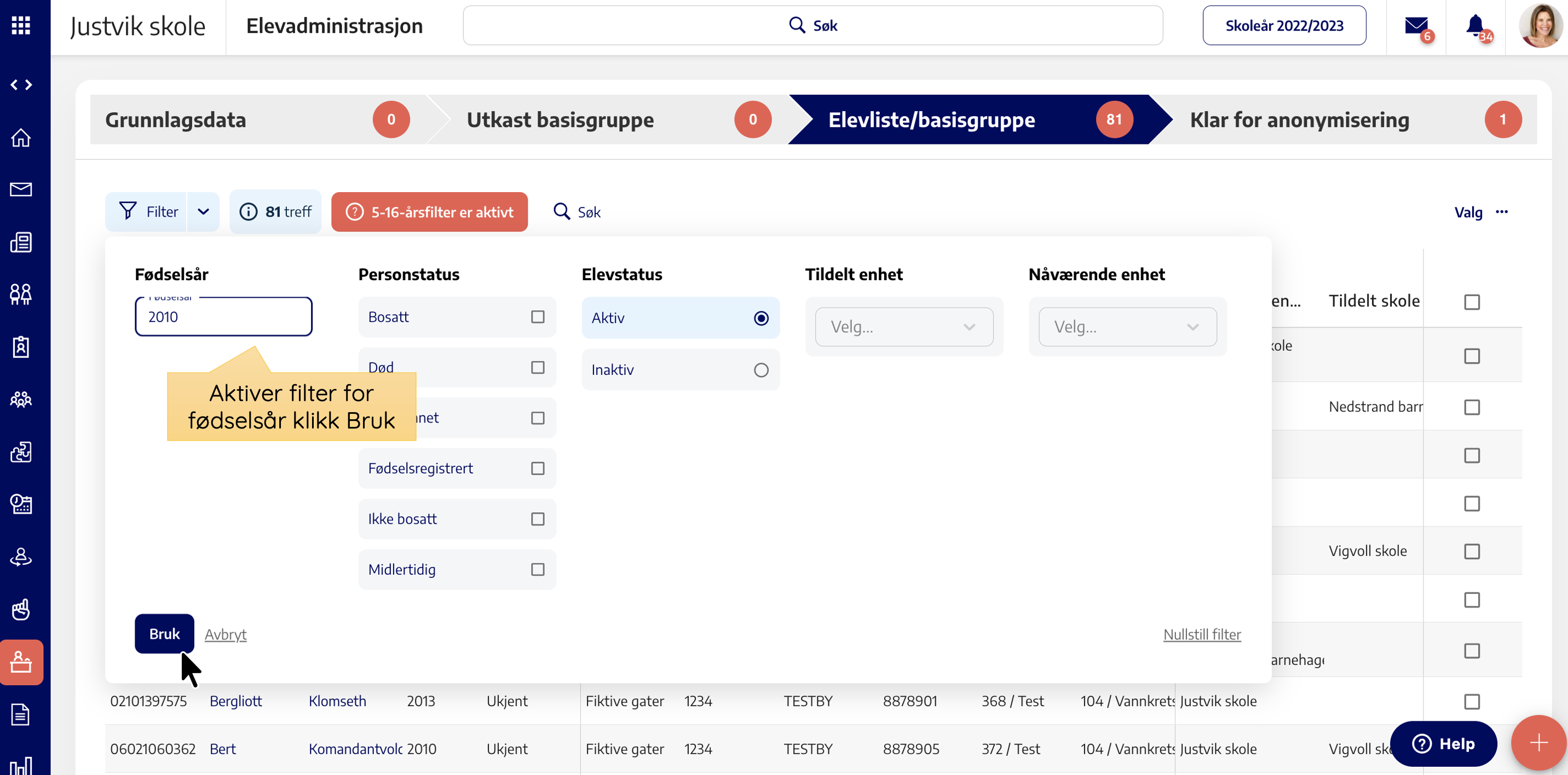Click the Justvik skole title in header
Image resolution: width=1568 pixels, height=775 pixels.
(138, 26)
